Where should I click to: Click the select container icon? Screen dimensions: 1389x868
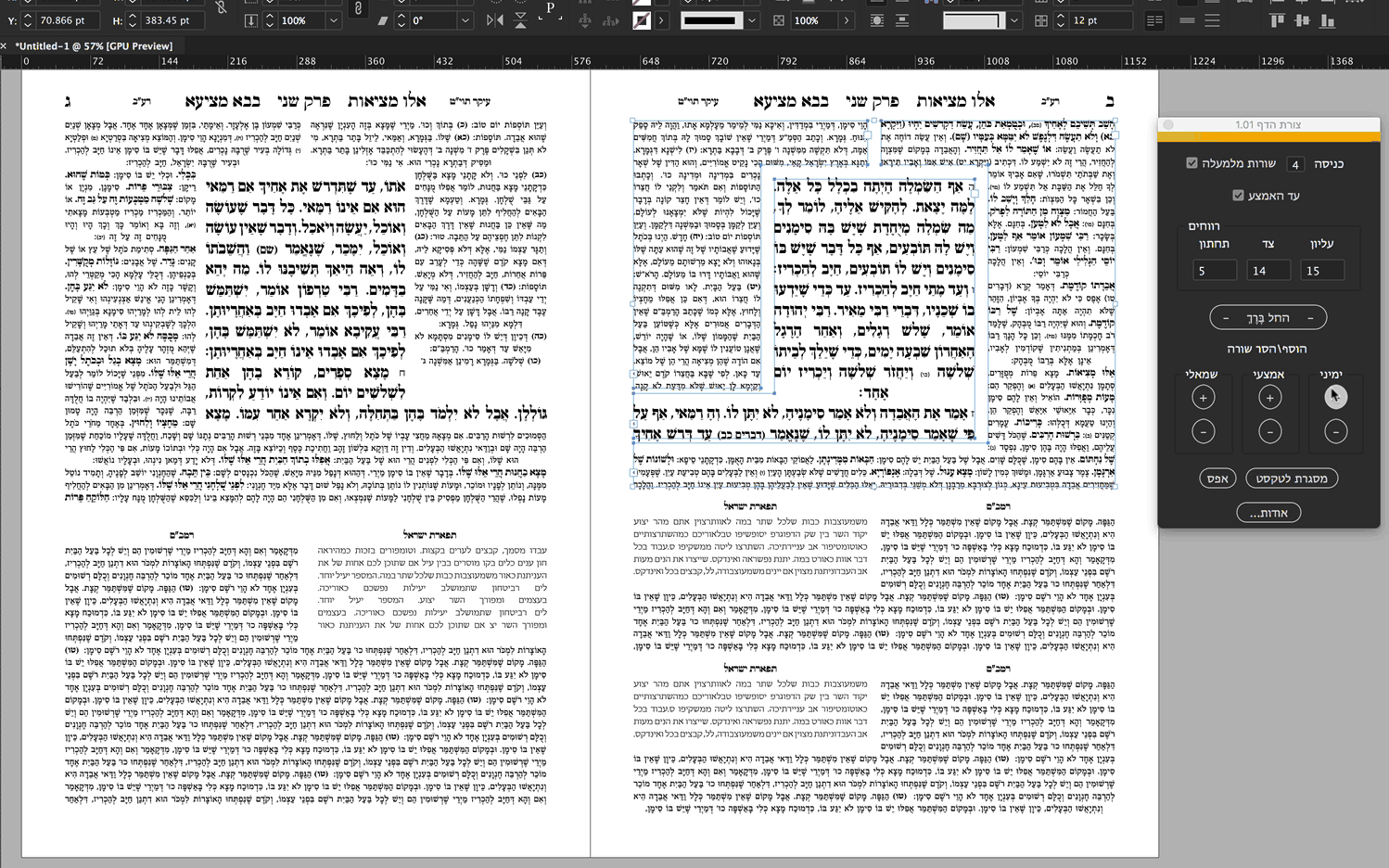click(585, 20)
